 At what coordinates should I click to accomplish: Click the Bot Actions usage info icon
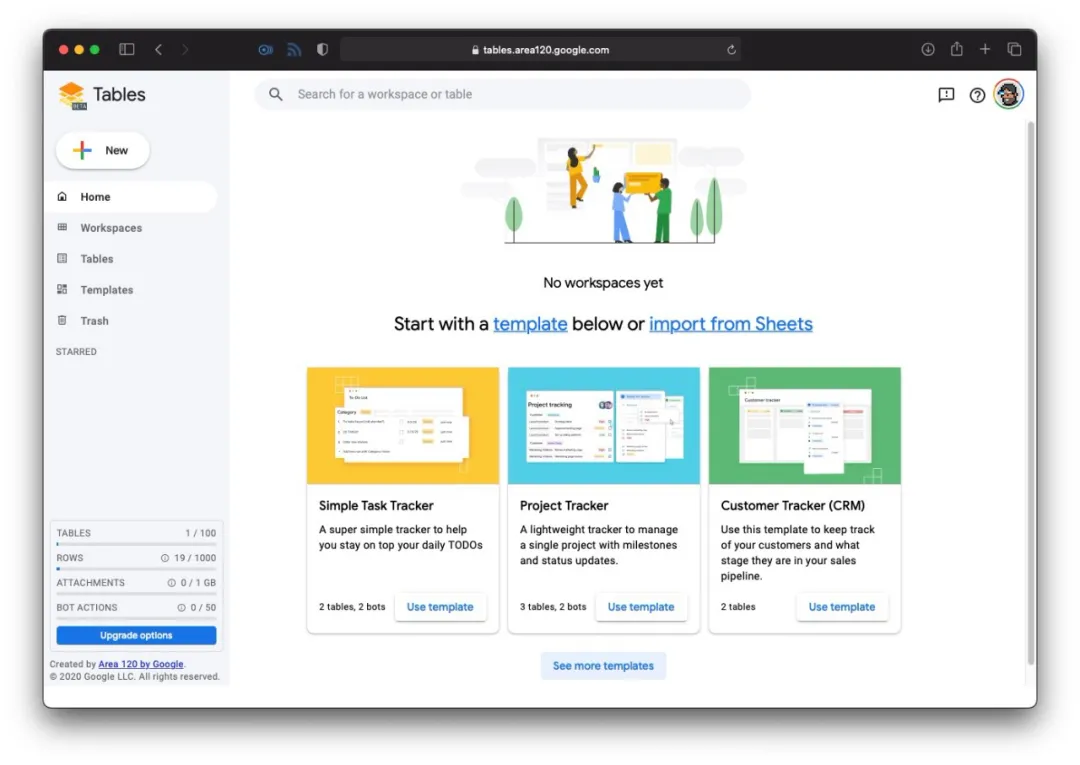point(181,608)
